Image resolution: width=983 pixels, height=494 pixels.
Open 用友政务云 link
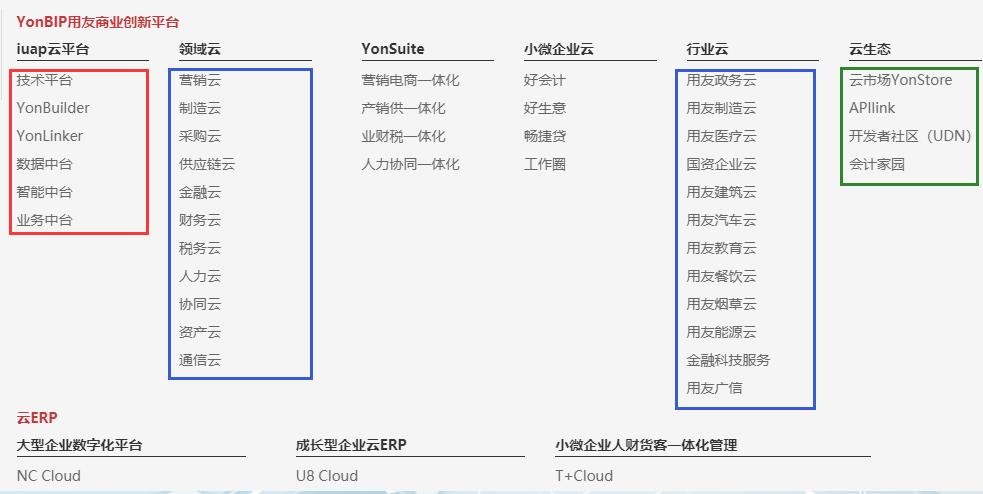tap(722, 80)
